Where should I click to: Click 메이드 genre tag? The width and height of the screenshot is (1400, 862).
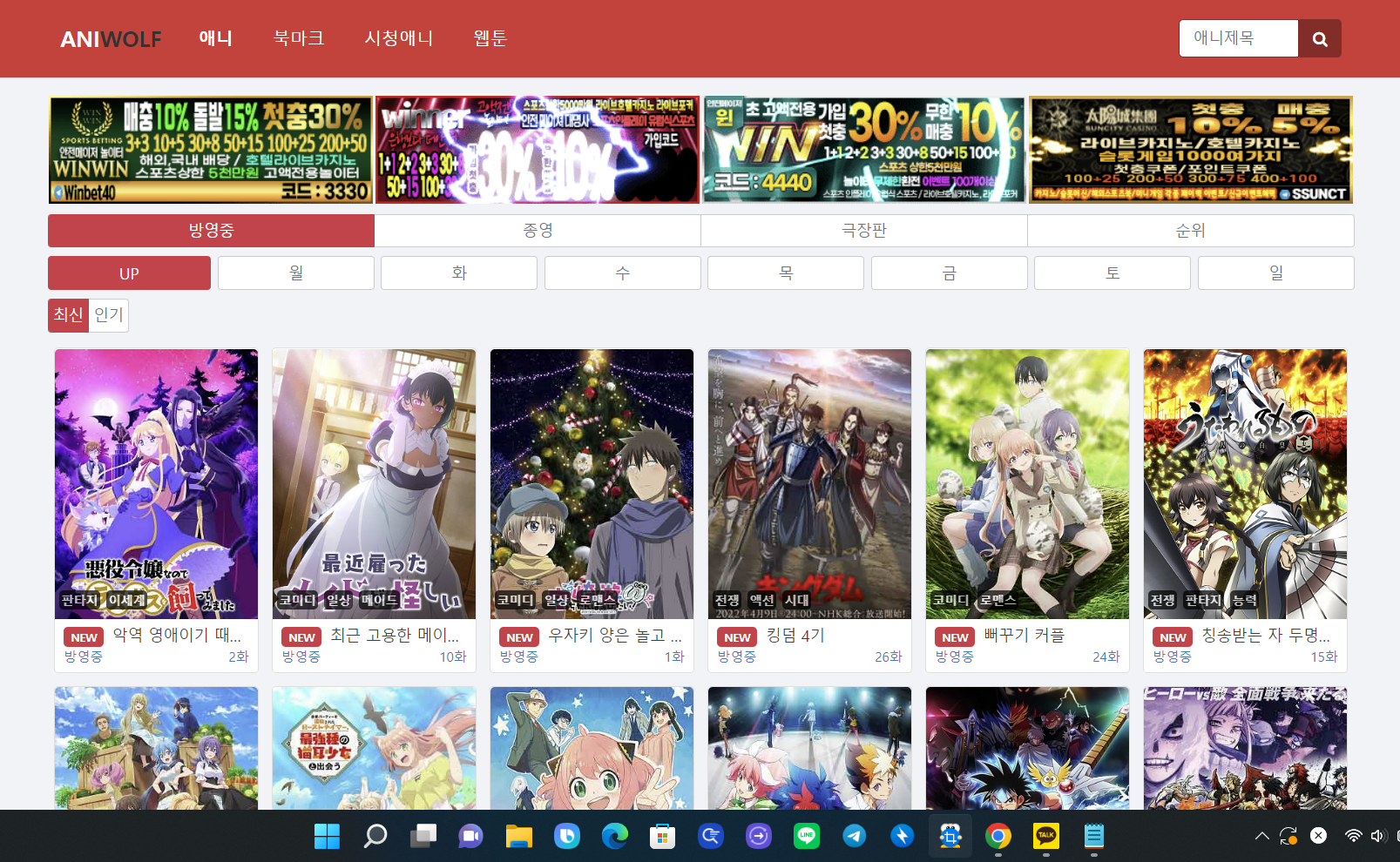pos(379,600)
